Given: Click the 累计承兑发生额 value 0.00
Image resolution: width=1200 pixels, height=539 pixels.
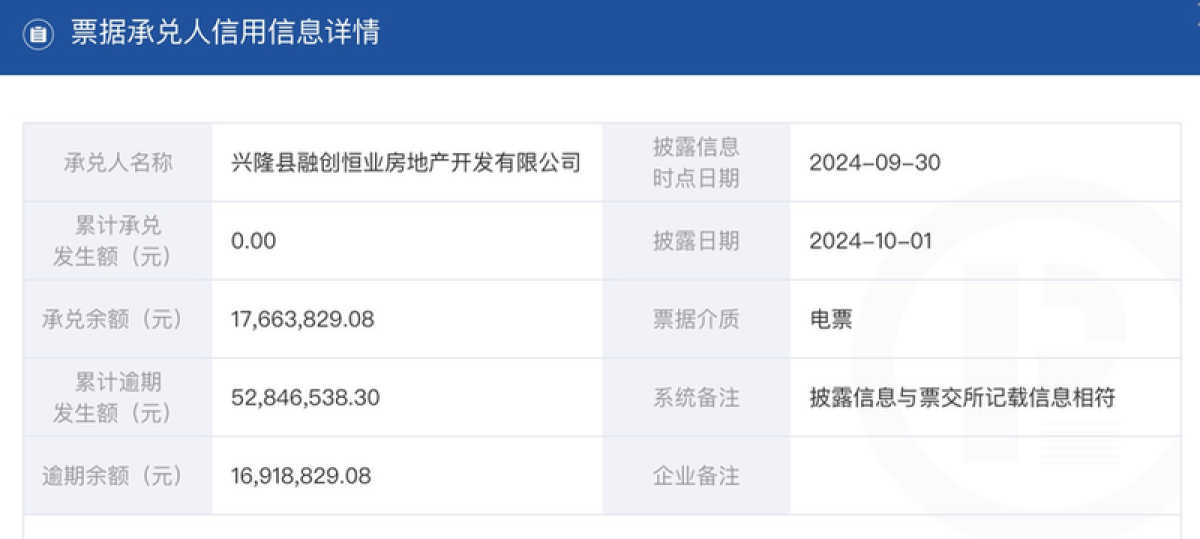Looking at the screenshot, I should (253, 240).
